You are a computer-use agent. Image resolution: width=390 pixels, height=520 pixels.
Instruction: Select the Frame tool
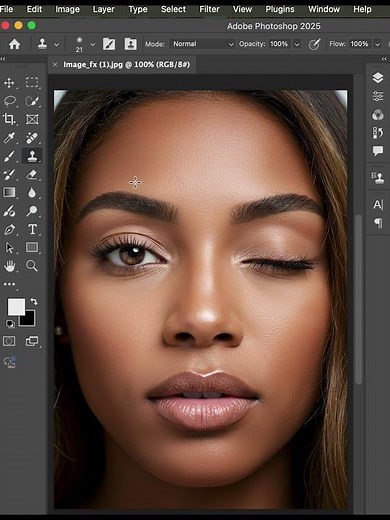[32, 119]
